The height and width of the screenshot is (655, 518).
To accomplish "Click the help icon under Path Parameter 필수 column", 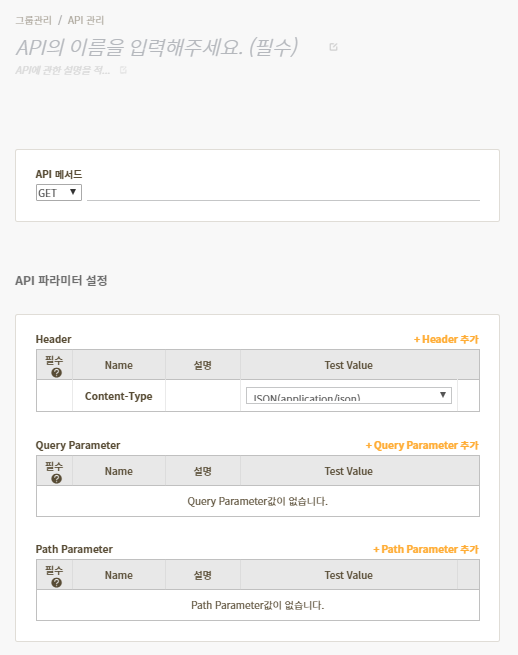I will [56, 583].
